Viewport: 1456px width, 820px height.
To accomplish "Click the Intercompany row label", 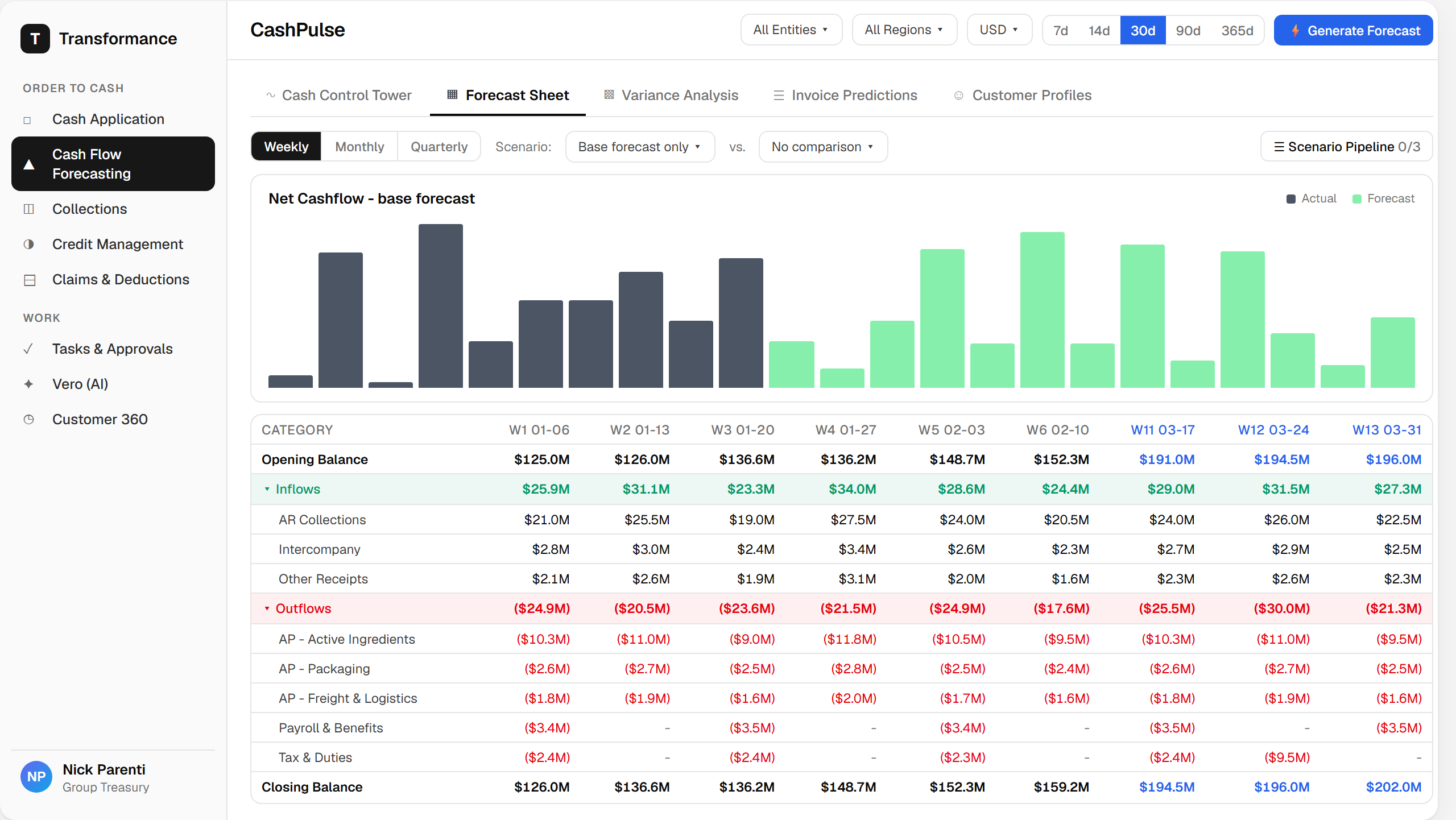I will point(319,550).
